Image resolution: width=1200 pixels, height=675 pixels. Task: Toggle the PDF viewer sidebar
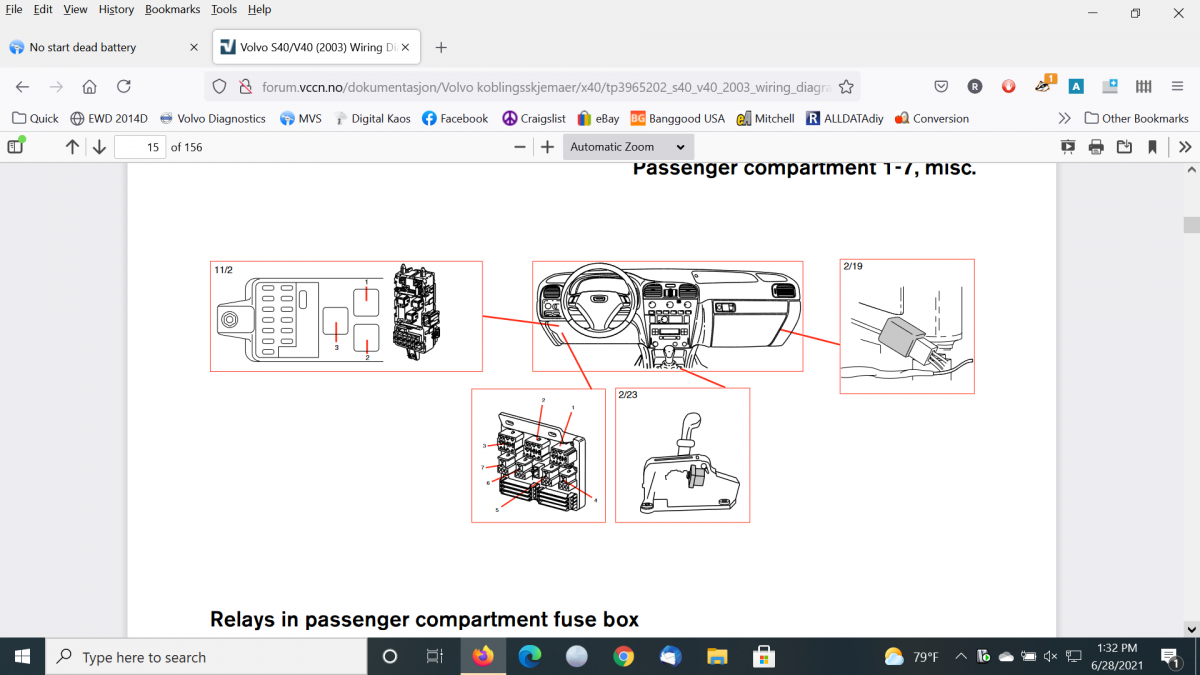tap(15, 147)
